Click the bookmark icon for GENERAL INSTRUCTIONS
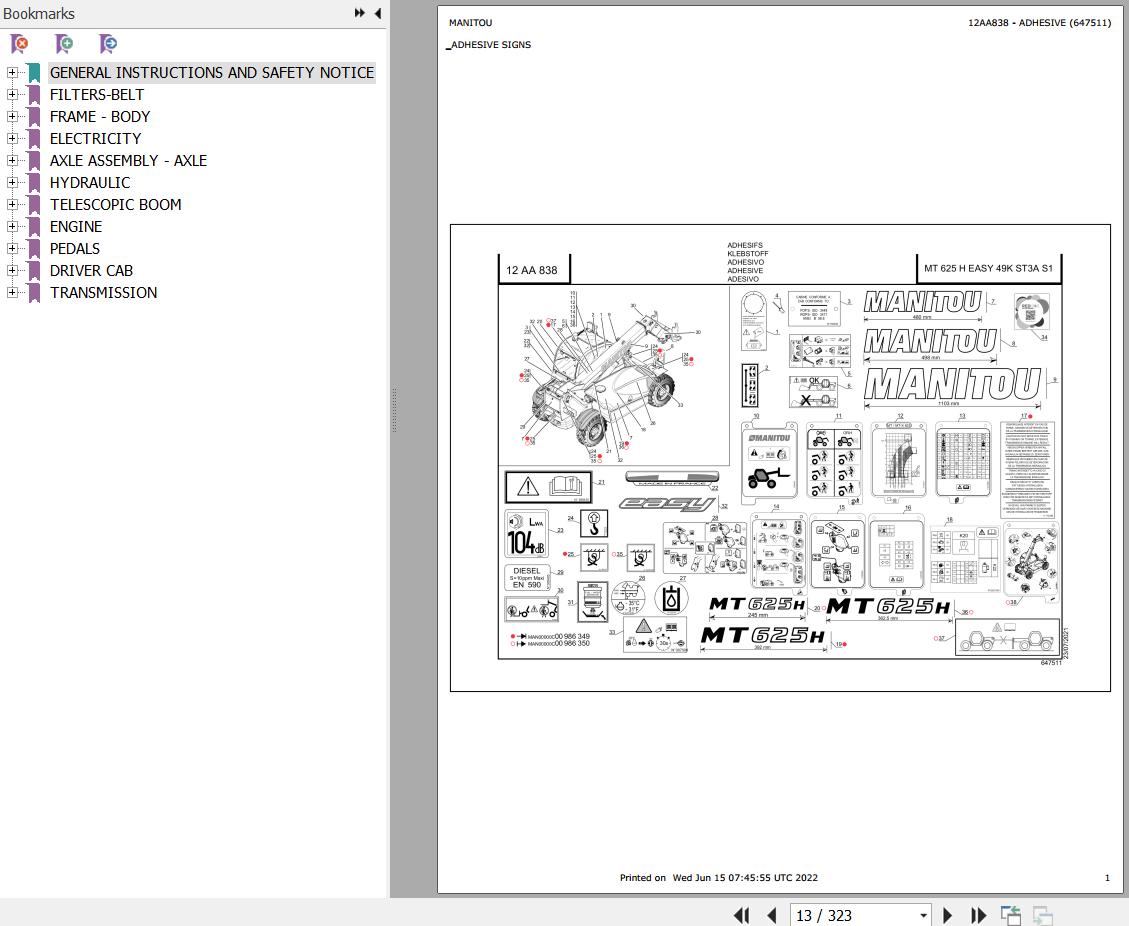The width and height of the screenshot is (1129, 926). 34,73
